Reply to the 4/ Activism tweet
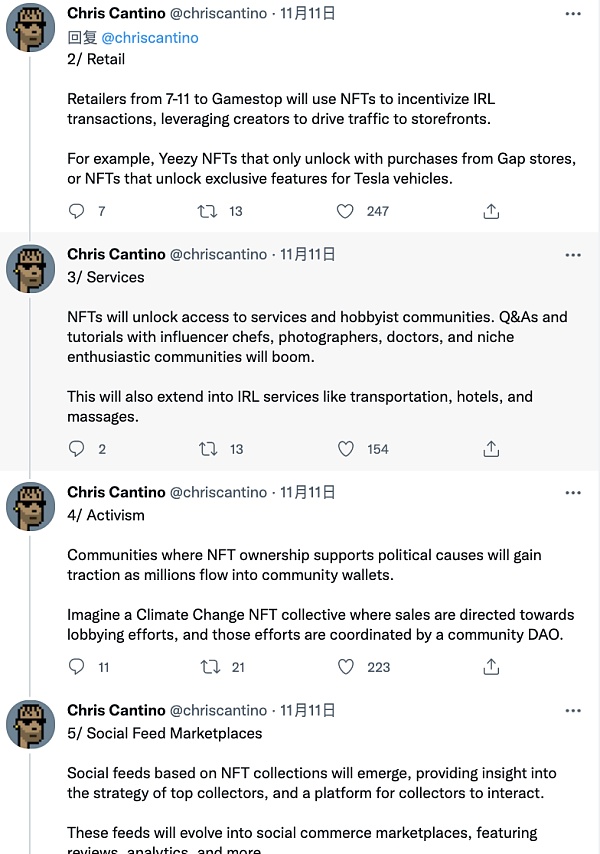This screenshot has height=854, width=600. pyautogui.click(x=77, y=667)
